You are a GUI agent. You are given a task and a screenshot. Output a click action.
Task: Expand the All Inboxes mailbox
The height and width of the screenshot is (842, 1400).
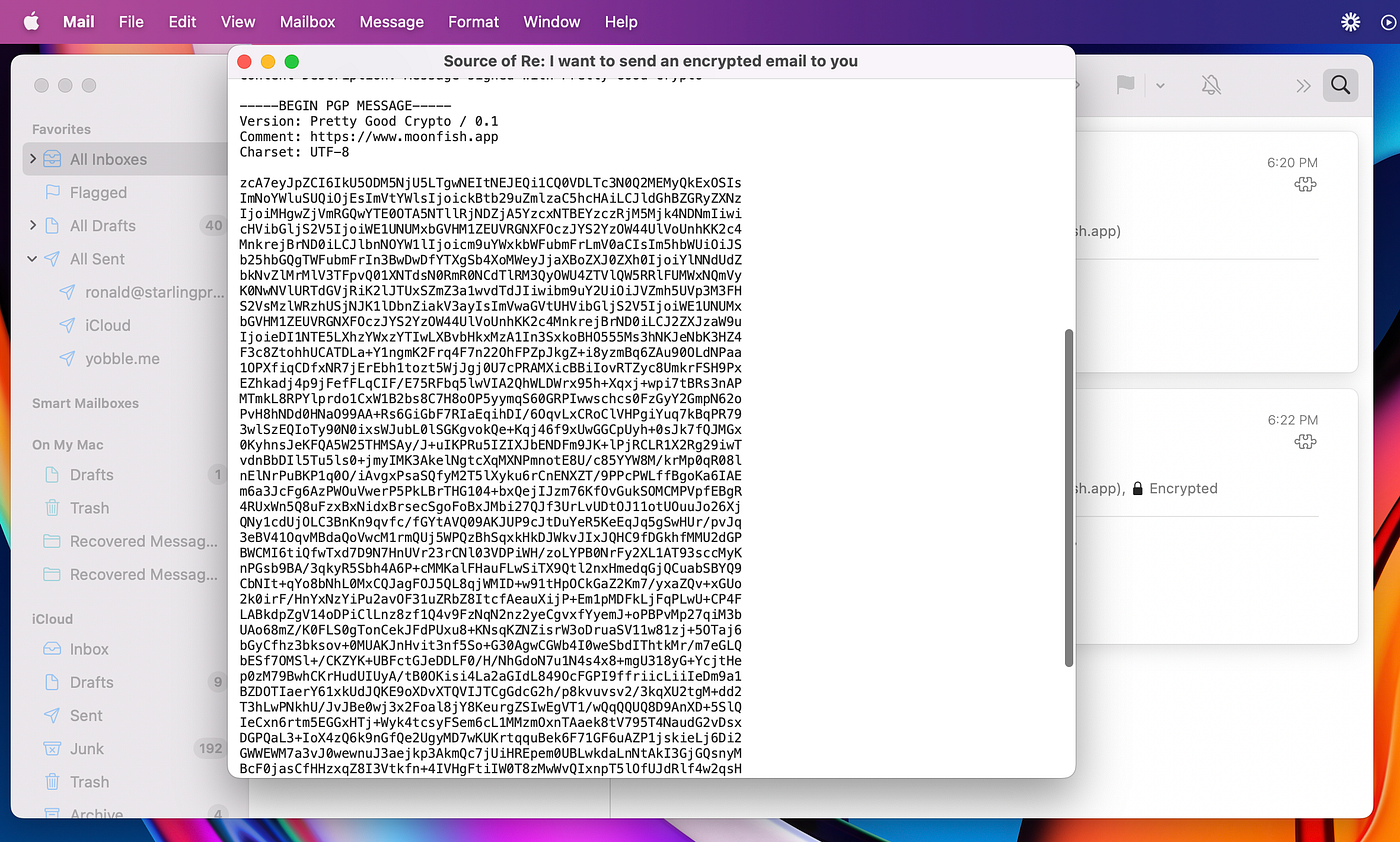tap(33, 159)
